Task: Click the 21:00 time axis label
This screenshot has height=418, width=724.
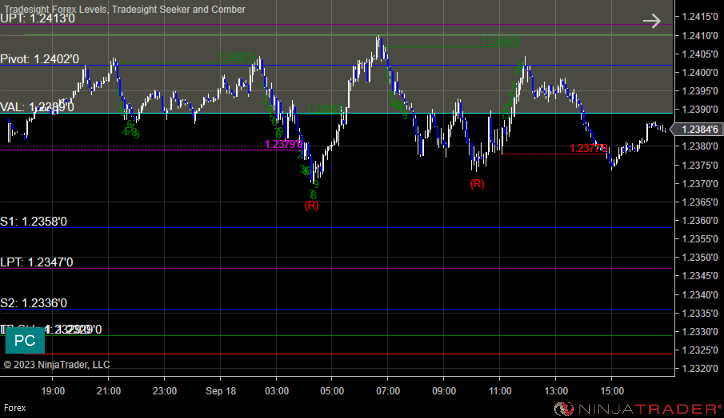Action: [109, 391]
